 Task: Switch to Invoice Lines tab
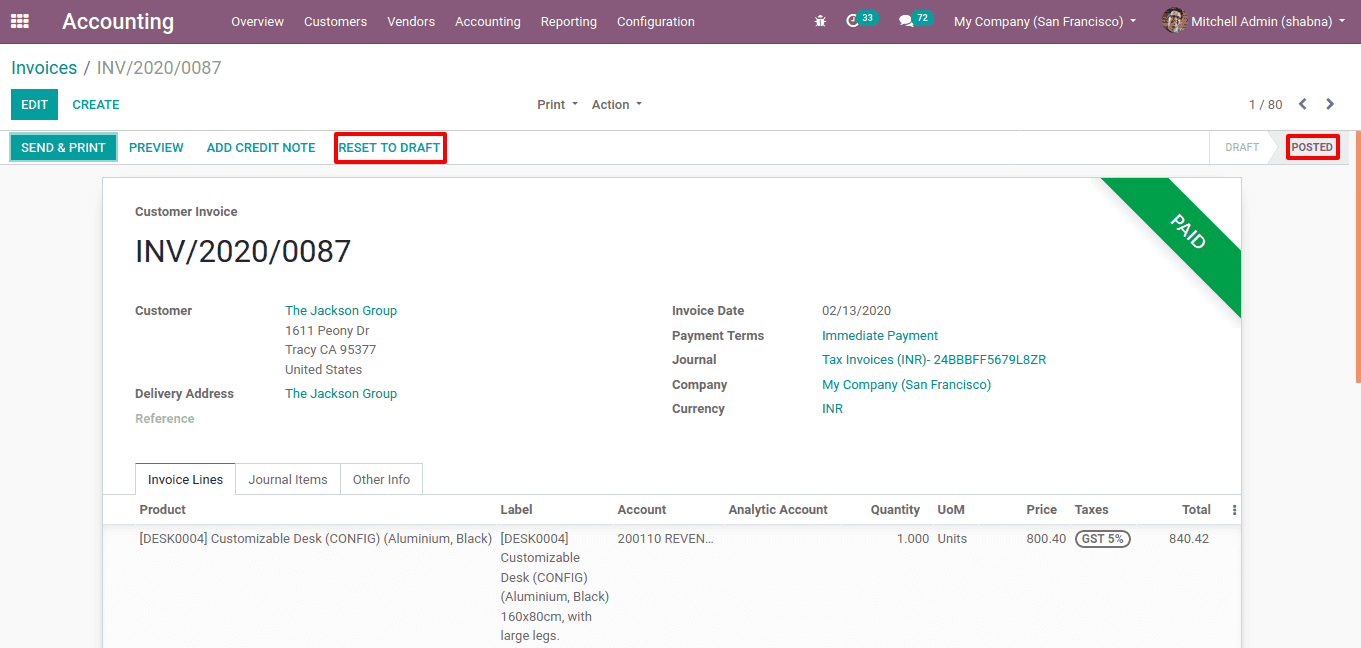pyautogui.click(x=186, y=480)
